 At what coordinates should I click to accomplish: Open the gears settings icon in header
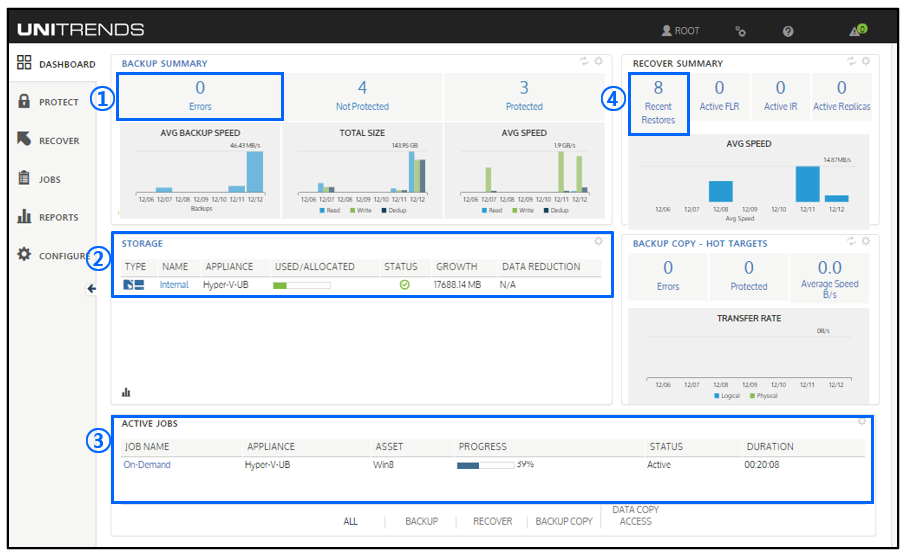[x=740, y=31]
